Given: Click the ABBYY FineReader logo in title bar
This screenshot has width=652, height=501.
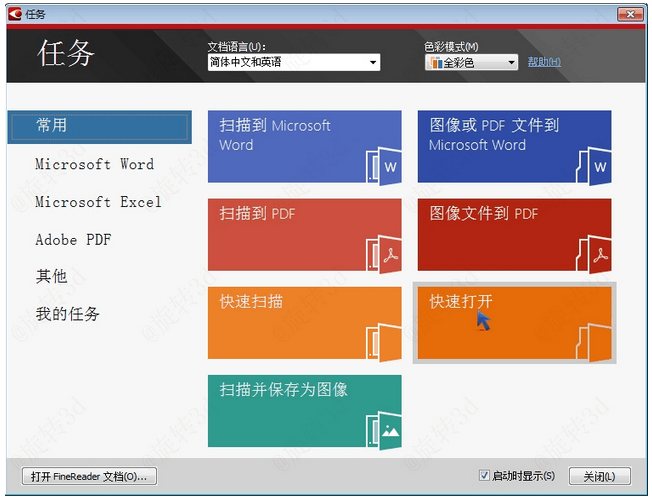Looking at the screenshot, I should tap(15, 14).
